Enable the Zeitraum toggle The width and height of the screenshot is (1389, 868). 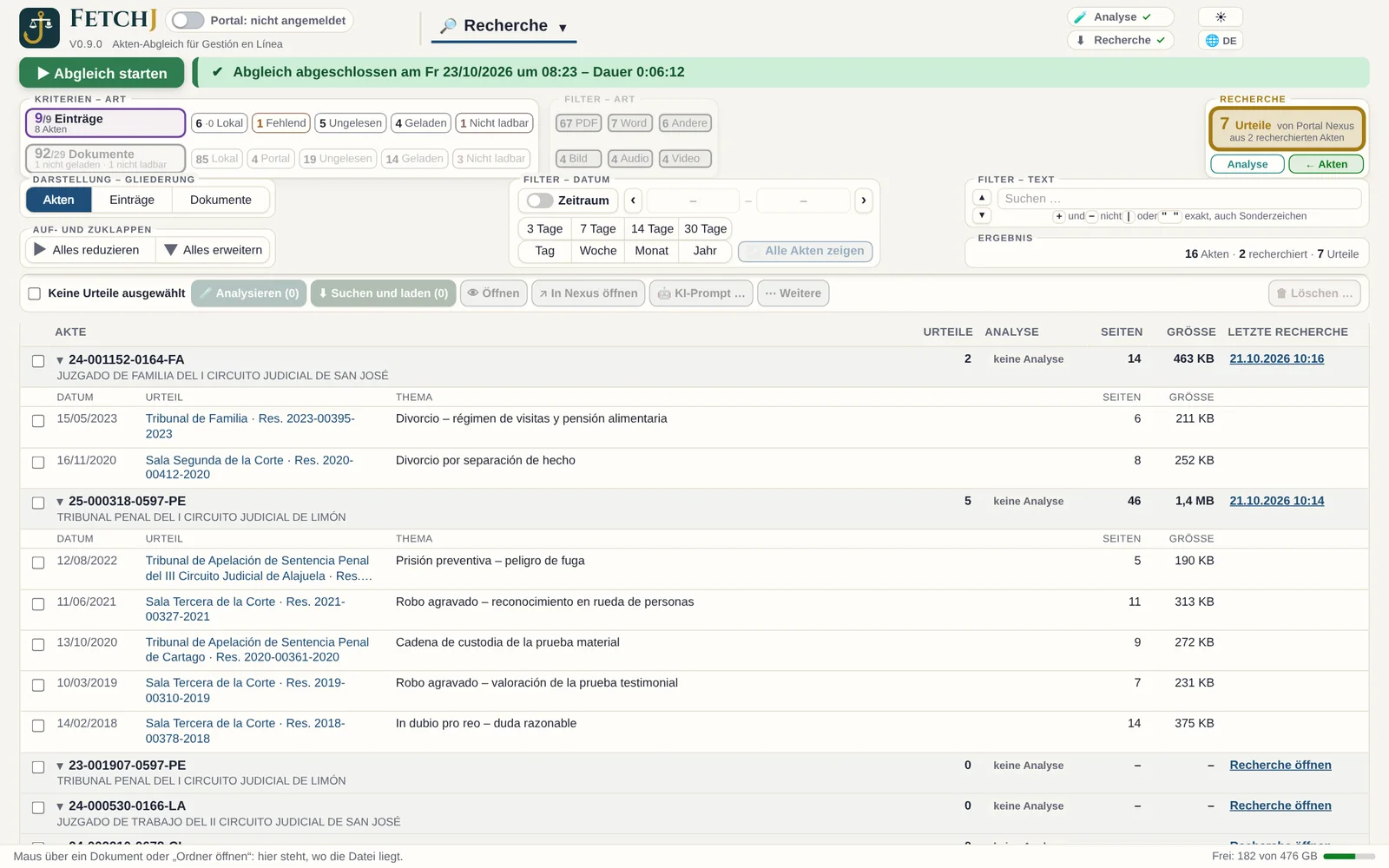tap(540, 201)
